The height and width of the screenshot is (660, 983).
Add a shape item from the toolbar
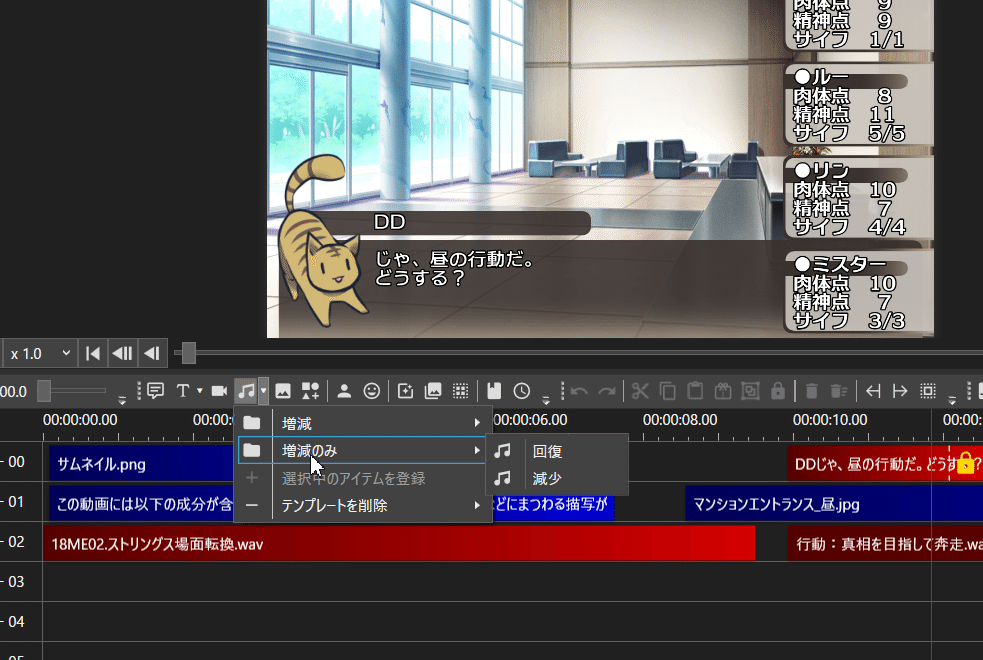pos(310,391)
